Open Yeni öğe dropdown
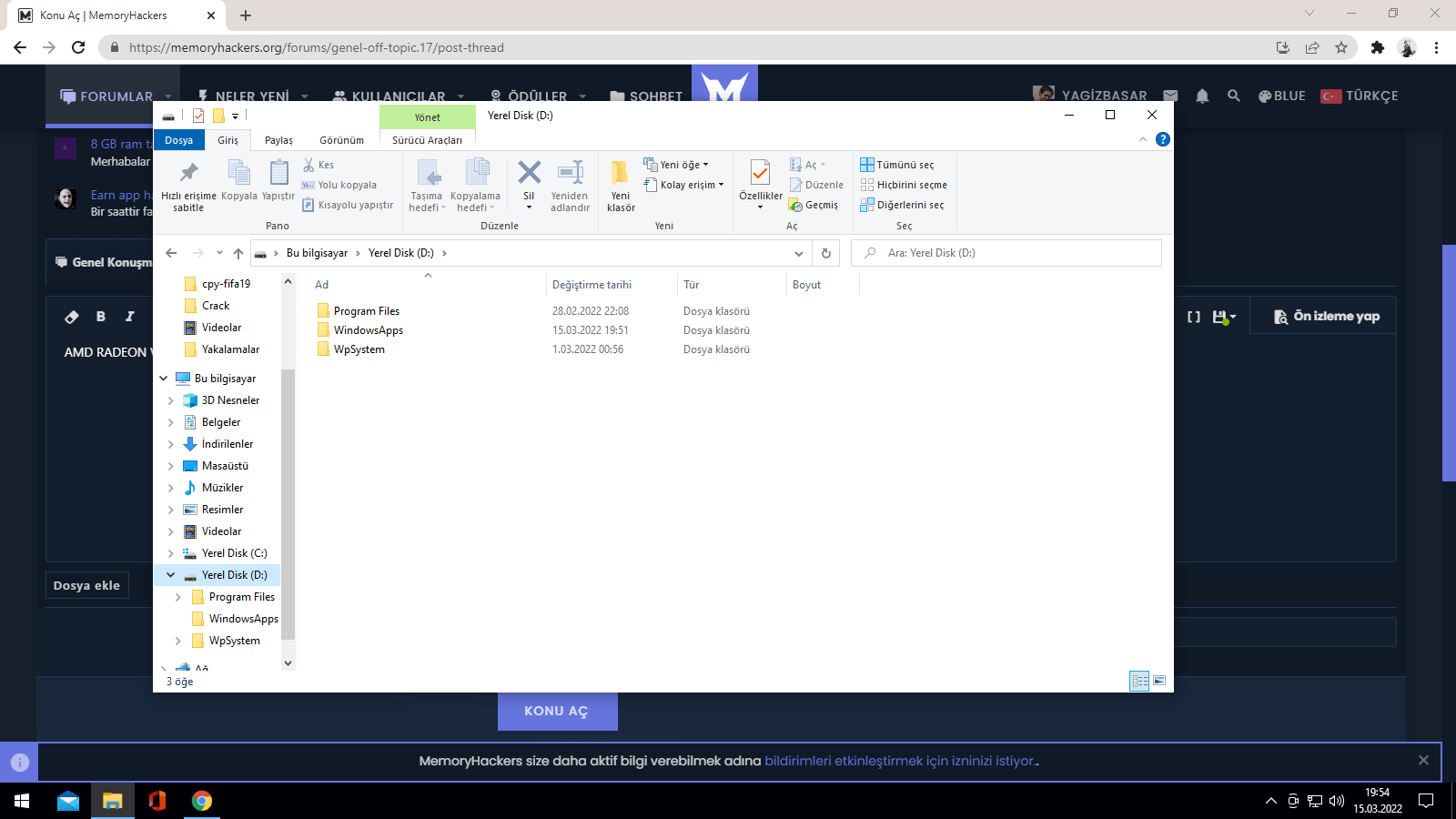Image resolution: width=1456 pixels, height=819 pixels. click(676, 165)
